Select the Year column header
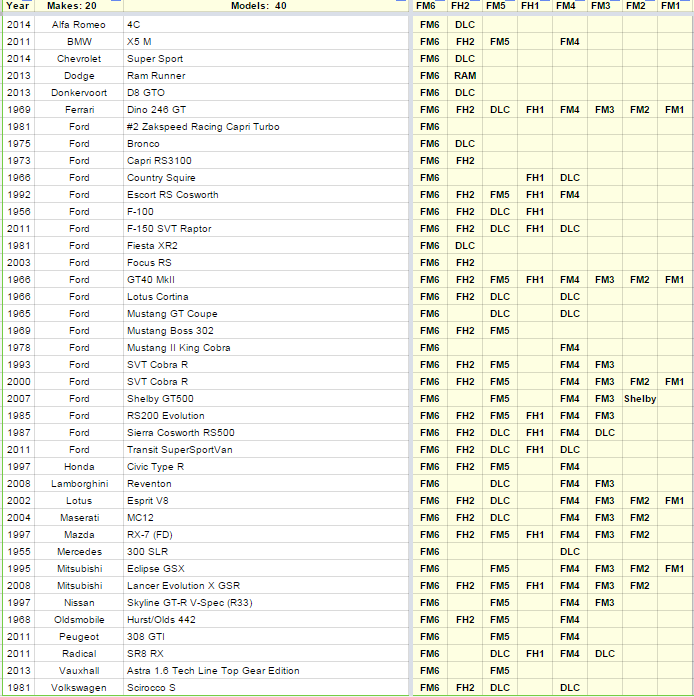 tap(19, 6)
